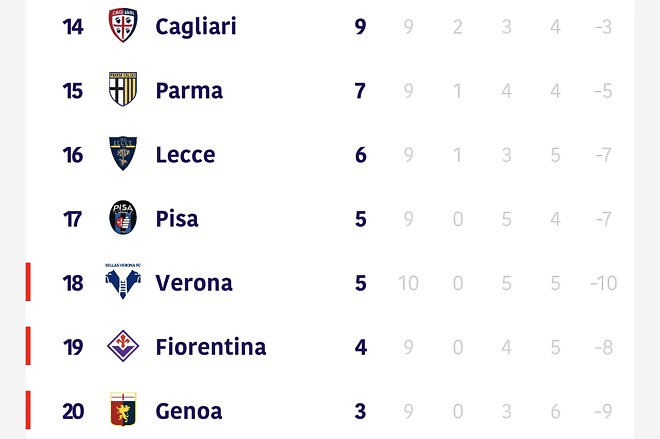
Task: Open the Fiorentina team page
Action: 210,347
